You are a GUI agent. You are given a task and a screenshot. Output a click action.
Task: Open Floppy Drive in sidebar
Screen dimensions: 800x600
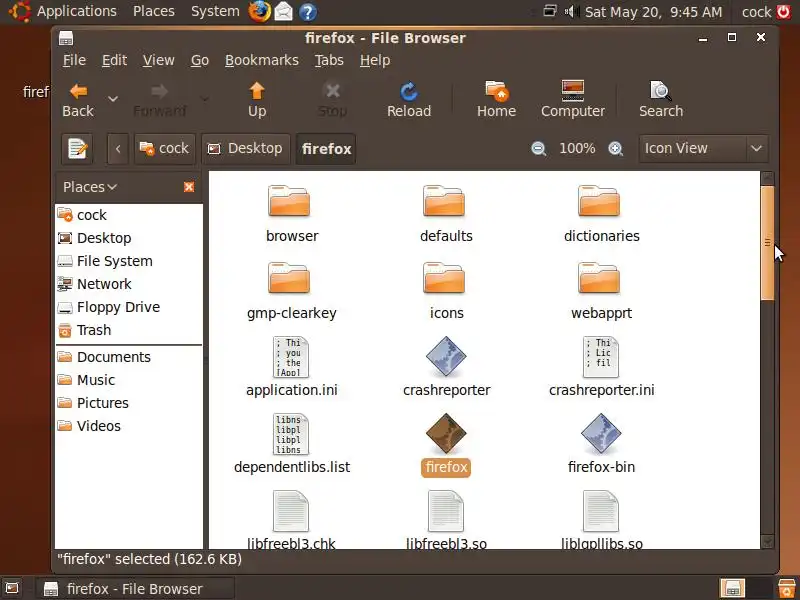coord(129,307)
